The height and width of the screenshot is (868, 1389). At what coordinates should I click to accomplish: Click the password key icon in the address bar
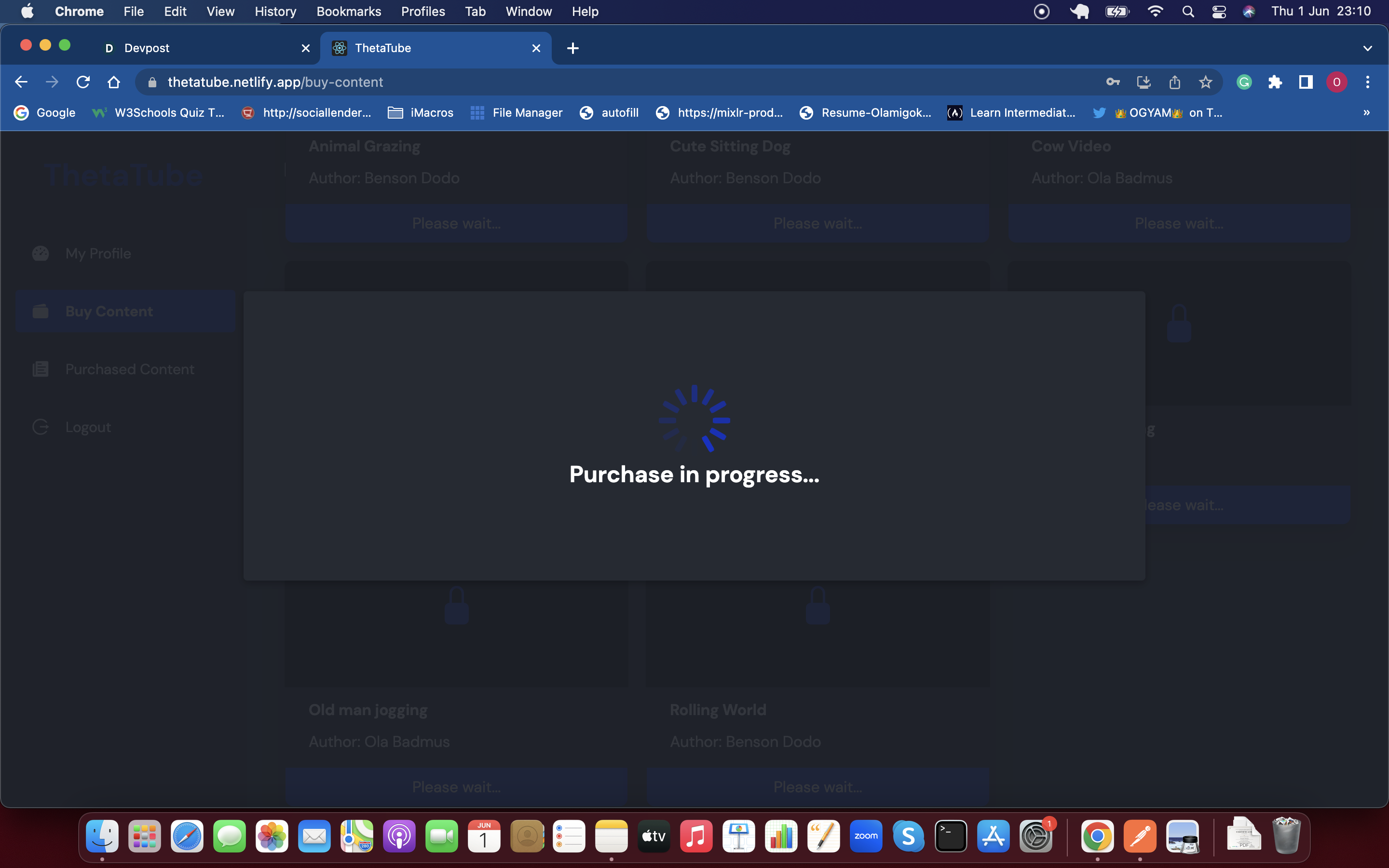(1112, 82)
